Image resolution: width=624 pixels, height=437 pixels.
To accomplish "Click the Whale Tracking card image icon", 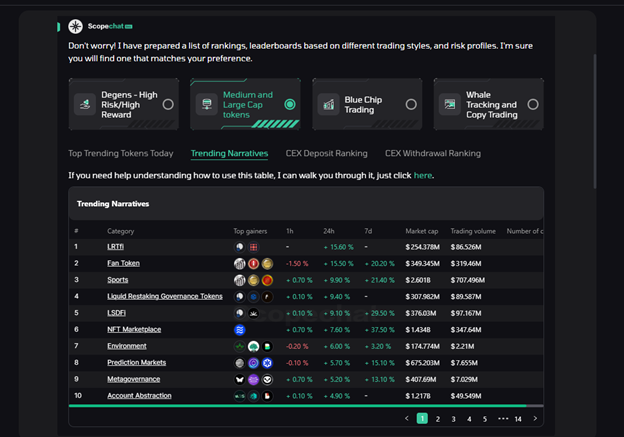I will (x=450, y=104).
